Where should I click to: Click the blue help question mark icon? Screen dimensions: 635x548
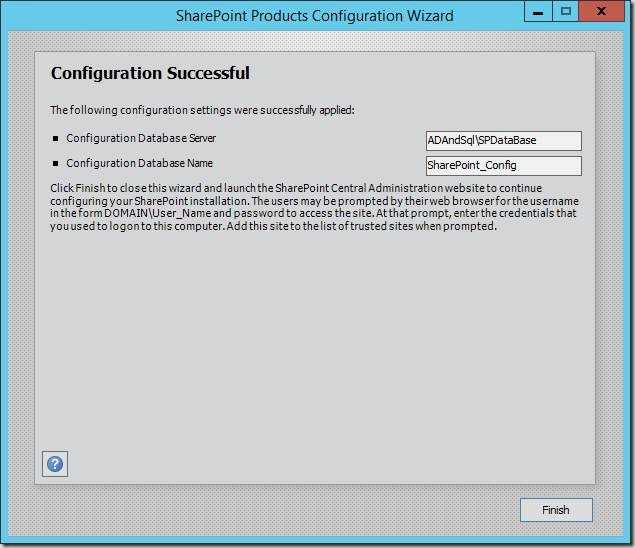(x=55, y=464)
